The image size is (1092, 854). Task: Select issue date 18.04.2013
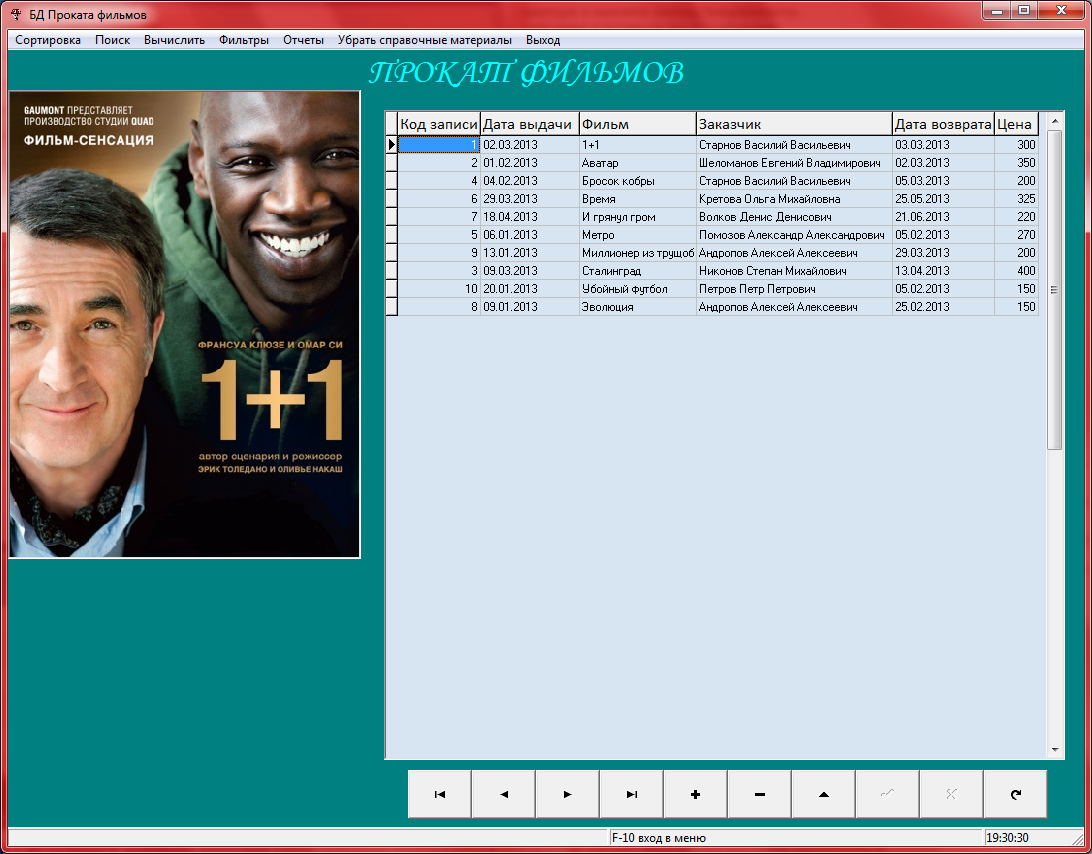coord(529,217)
